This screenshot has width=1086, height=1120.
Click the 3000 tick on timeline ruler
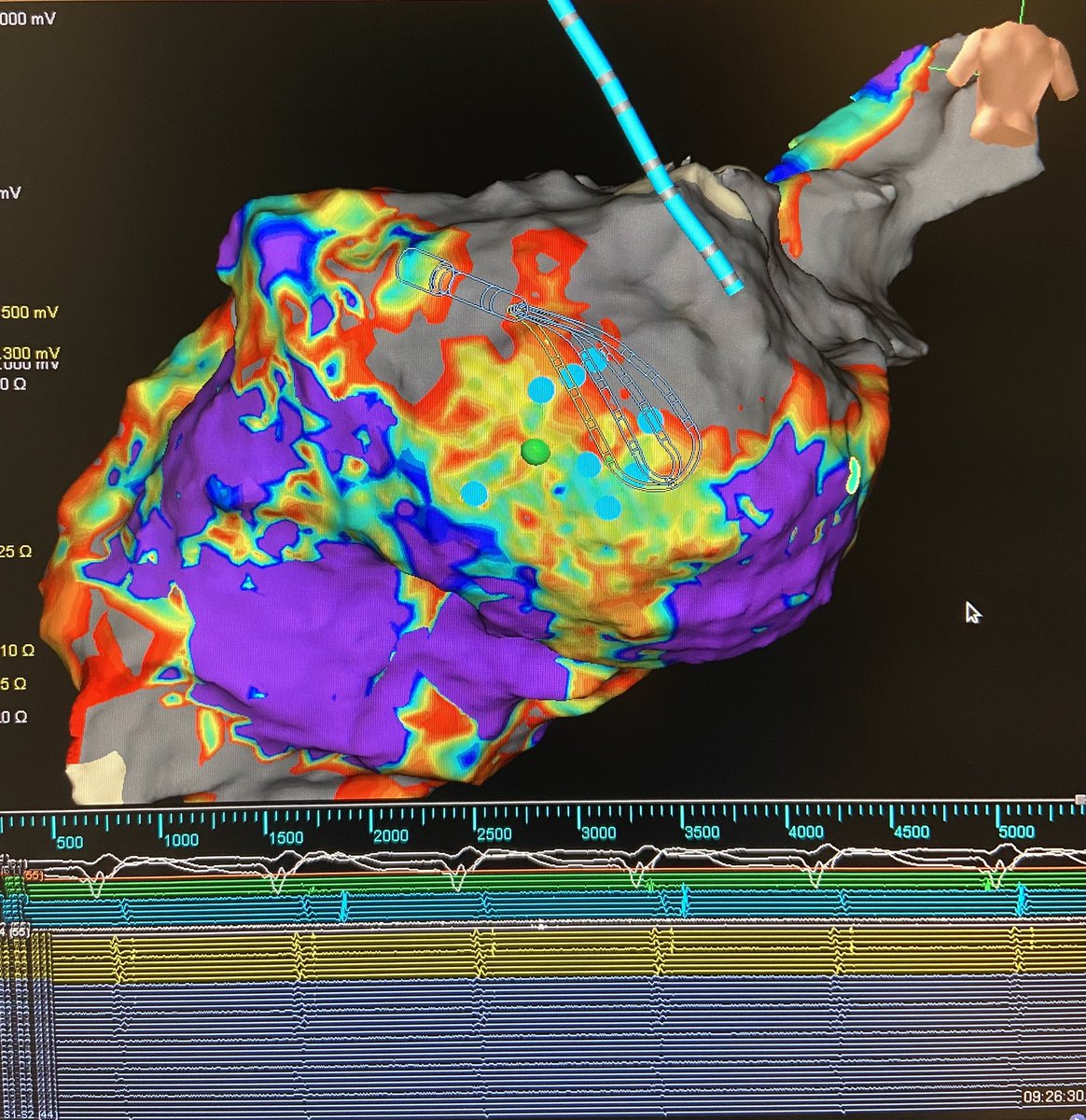(598, 833)
